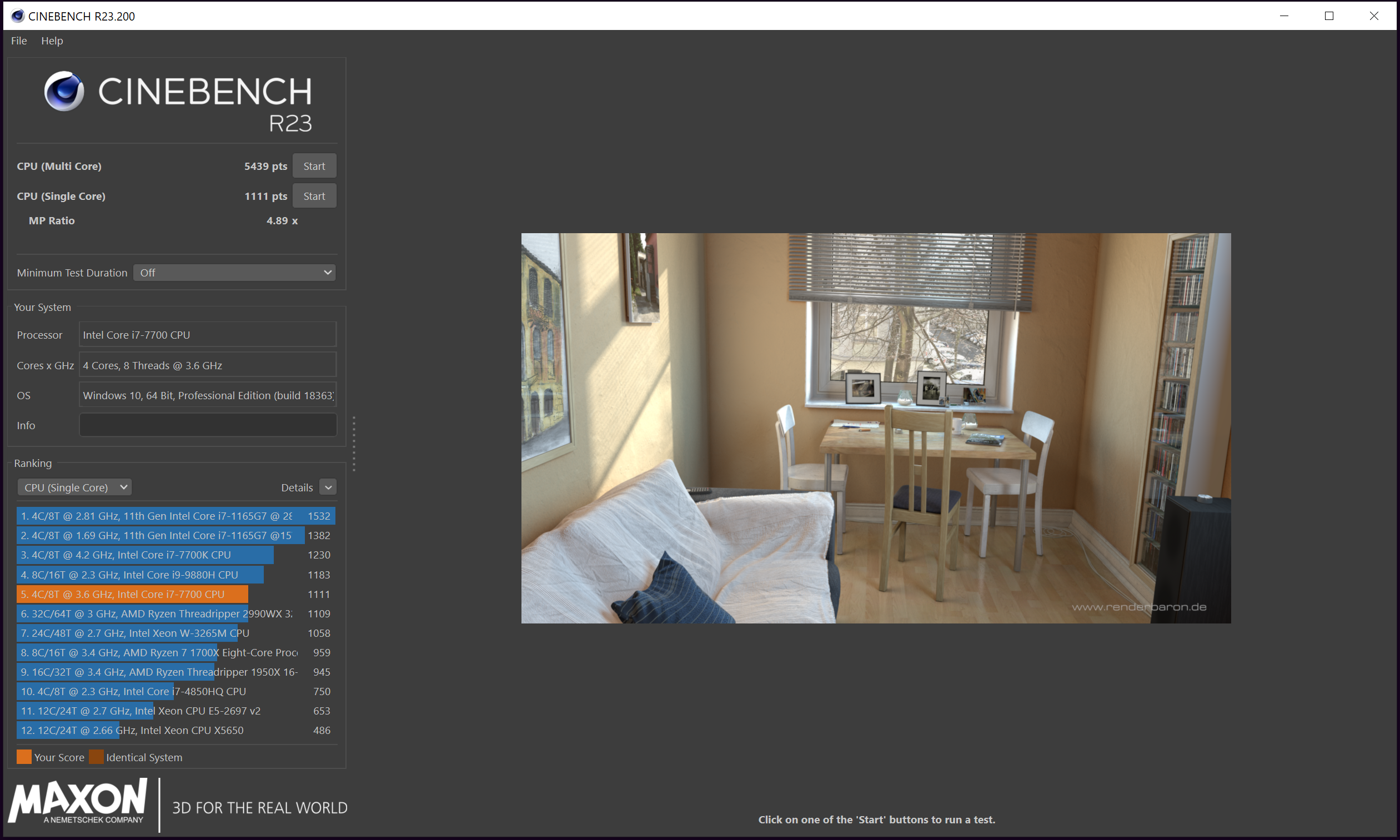Image resolution: width=1400 pixels, height=840 pixels.
Task: Start the CPU Multi Core test
Action: pos(314,166)
